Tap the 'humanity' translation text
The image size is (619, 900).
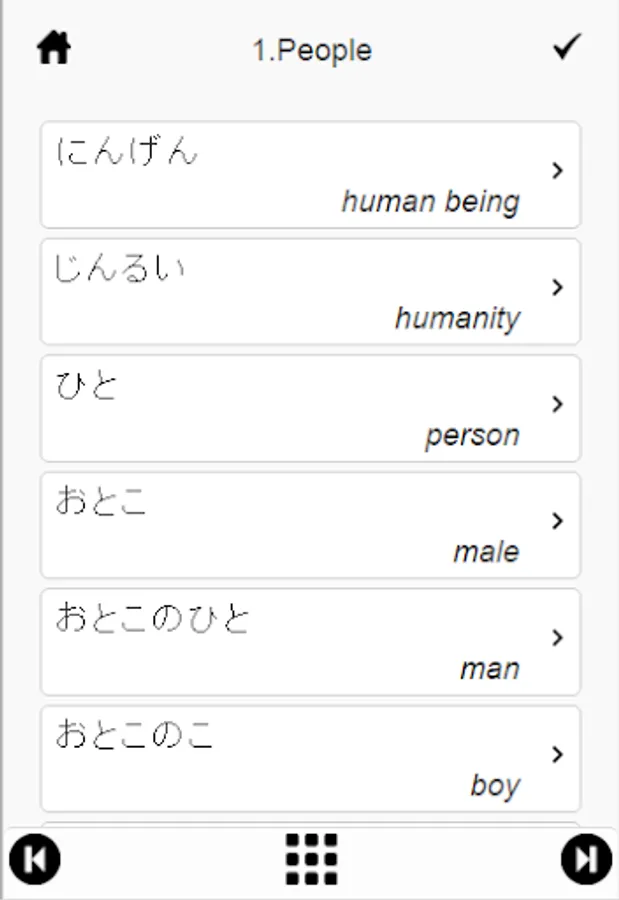[x=457, y=319]
